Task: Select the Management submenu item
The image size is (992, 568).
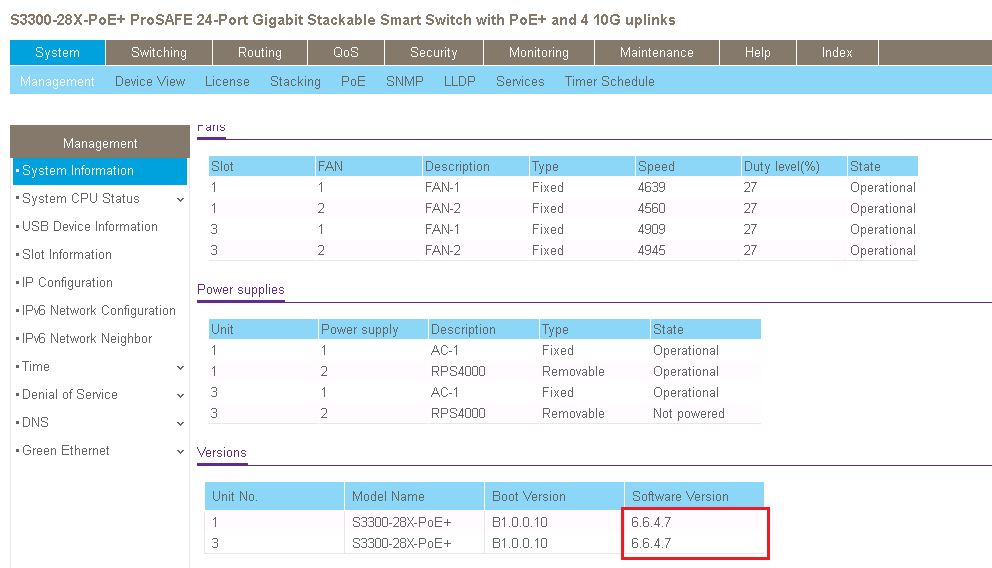Action: click(x=57, y=82)
